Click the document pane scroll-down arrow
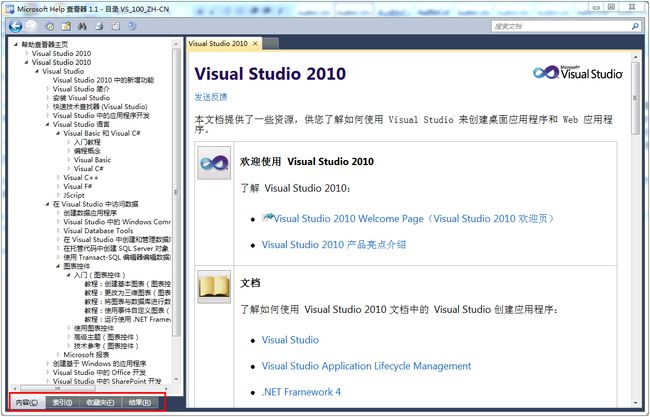Screen dimensions: 650x417 click(x=635, y=402)
